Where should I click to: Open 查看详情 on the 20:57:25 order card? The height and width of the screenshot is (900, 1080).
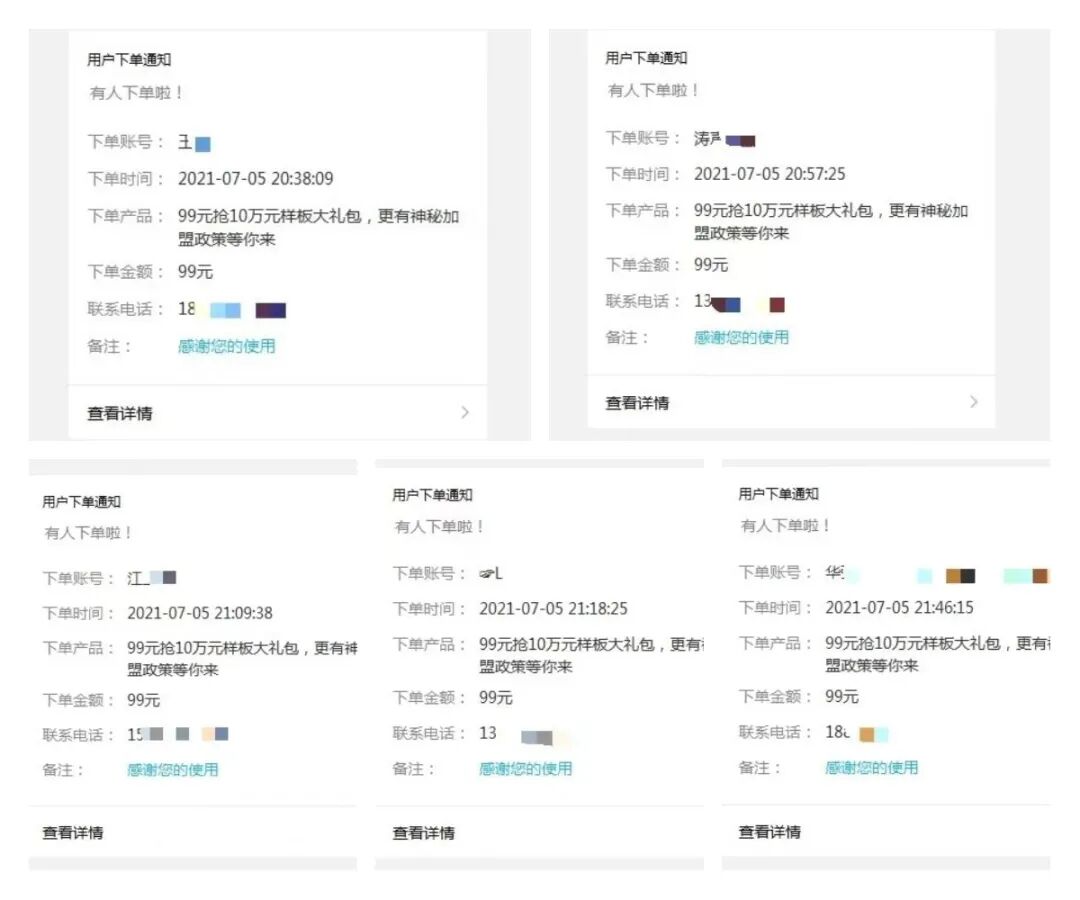637,403
